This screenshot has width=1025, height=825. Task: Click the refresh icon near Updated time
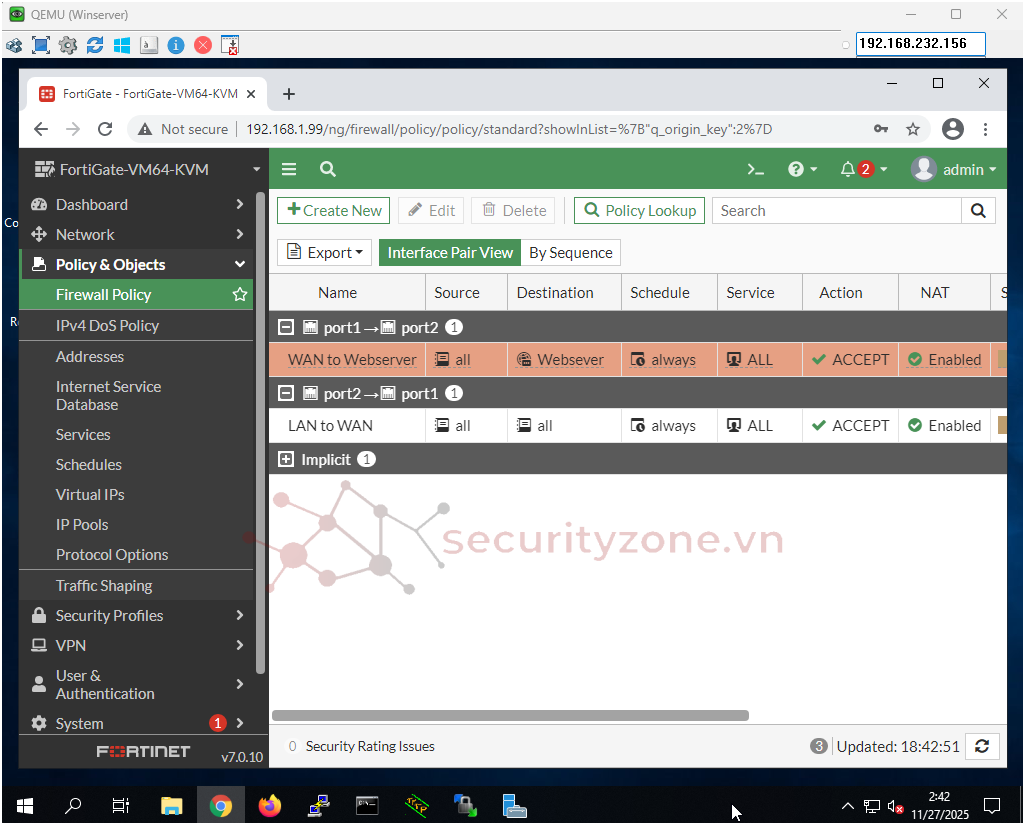point(982,746)
